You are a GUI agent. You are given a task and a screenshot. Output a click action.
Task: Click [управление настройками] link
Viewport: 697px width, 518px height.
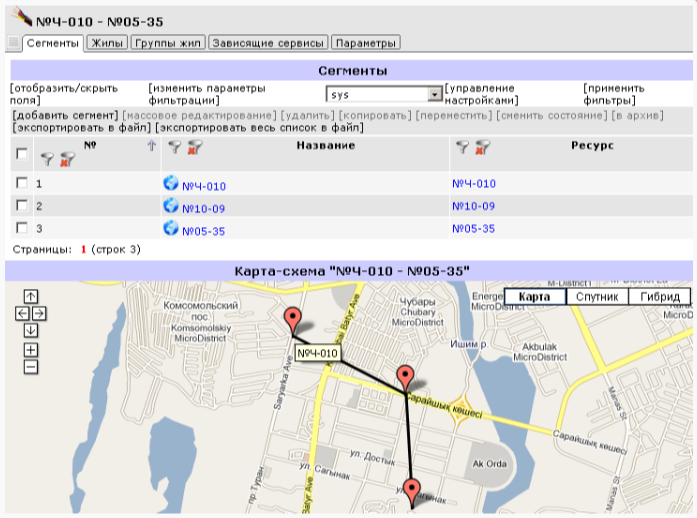coord(482,94)
